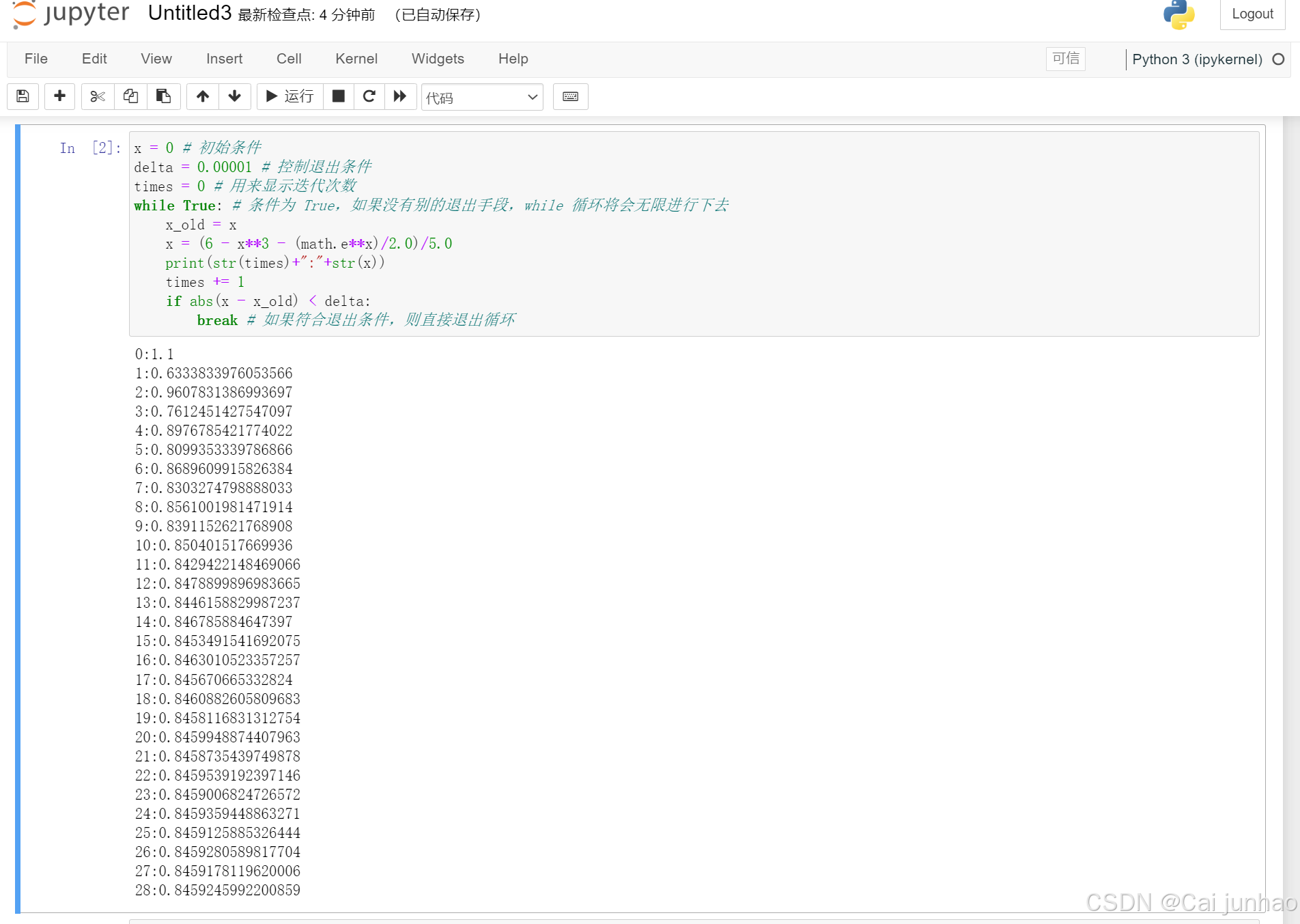Viewport: 1300px width, 924px height.
Task: Open the Help menu
Action: click(x=513, y=59)
